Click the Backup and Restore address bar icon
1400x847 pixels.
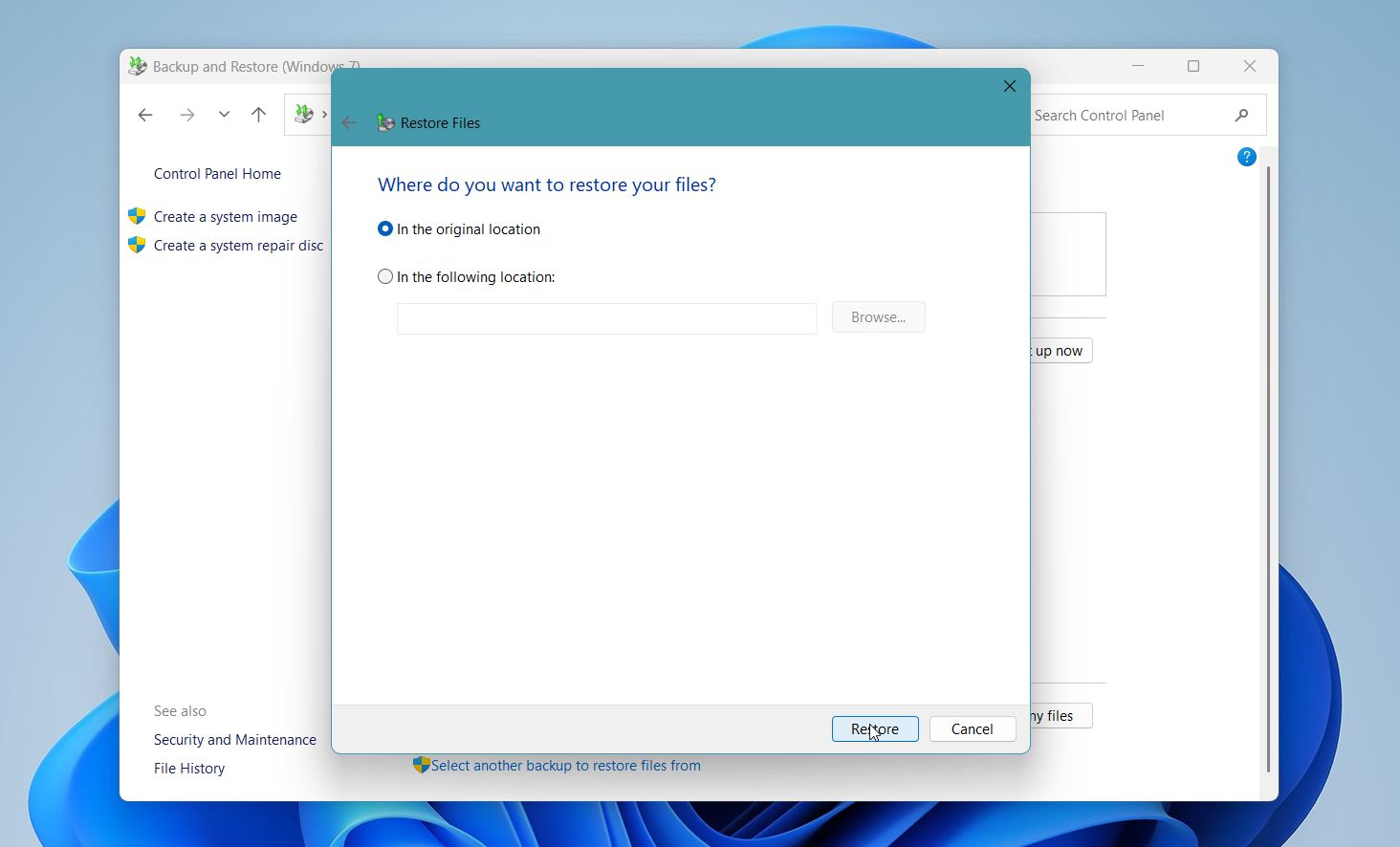304,114
